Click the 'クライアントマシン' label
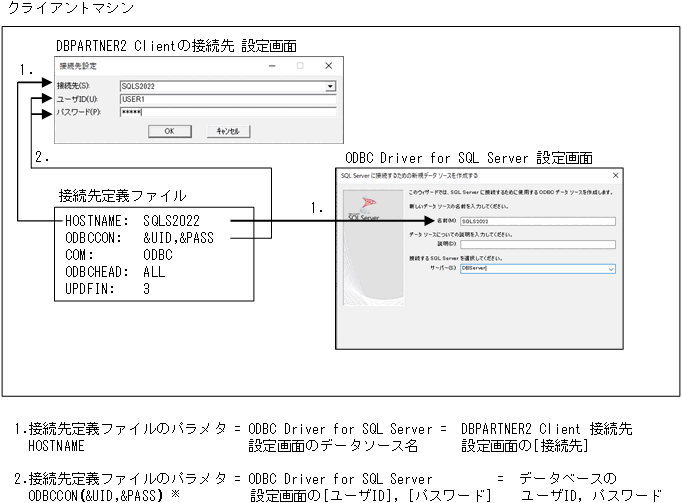Viewport: 682px width, 503px height. (70, 8)
